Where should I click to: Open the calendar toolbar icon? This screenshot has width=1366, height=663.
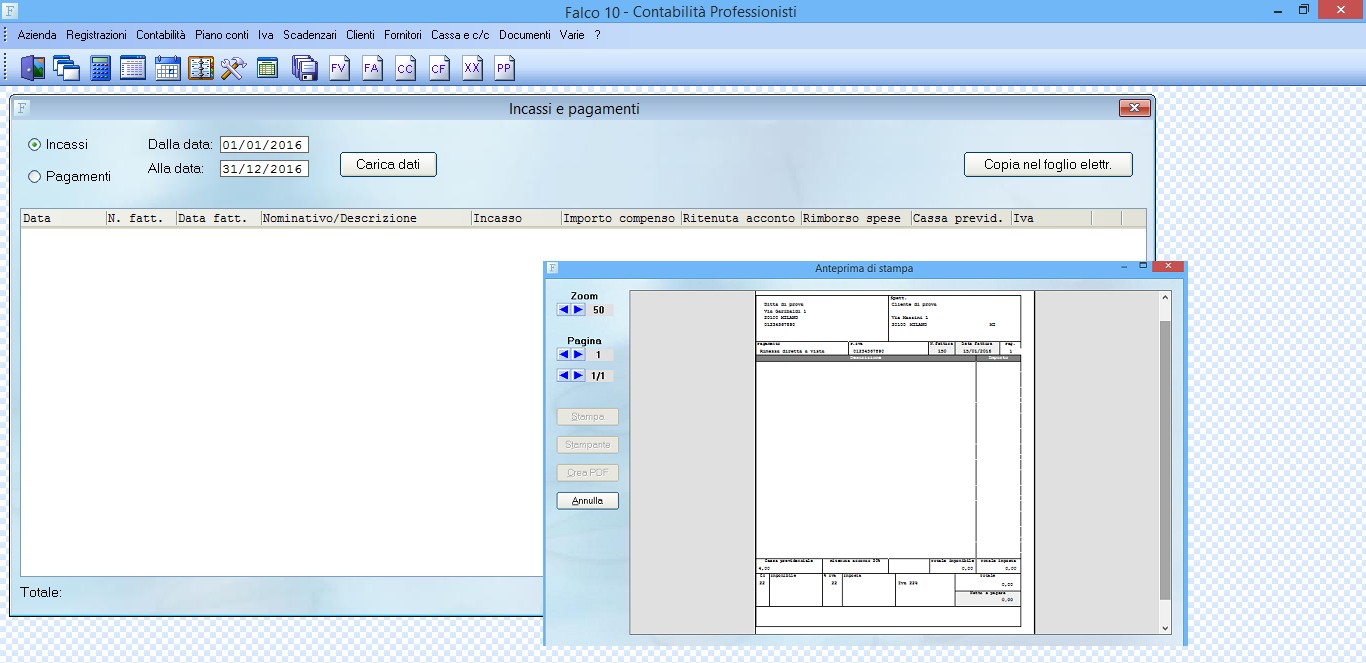pos(167,68)
